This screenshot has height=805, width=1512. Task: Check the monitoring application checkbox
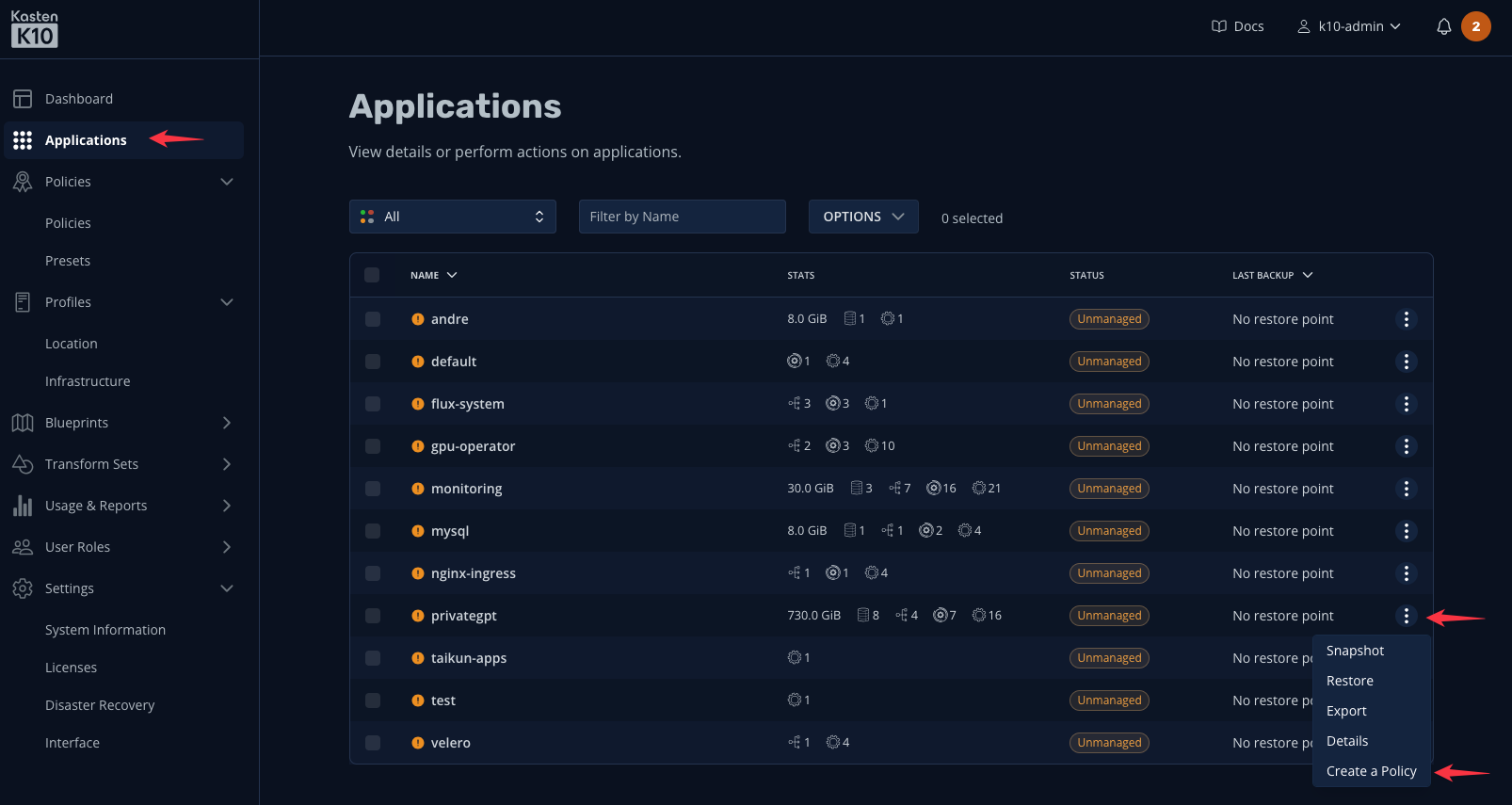point(373,489)
